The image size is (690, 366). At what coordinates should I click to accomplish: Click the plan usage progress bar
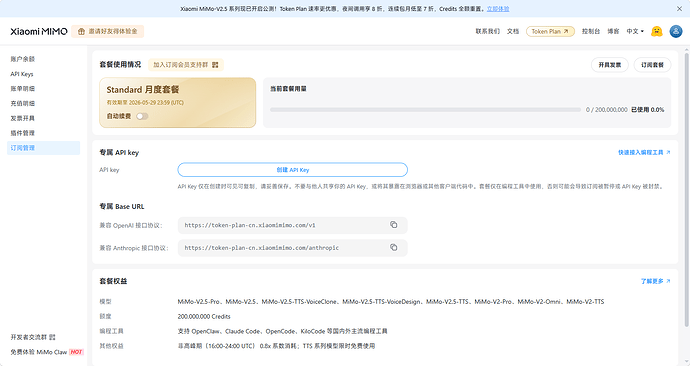click(426, 110)
